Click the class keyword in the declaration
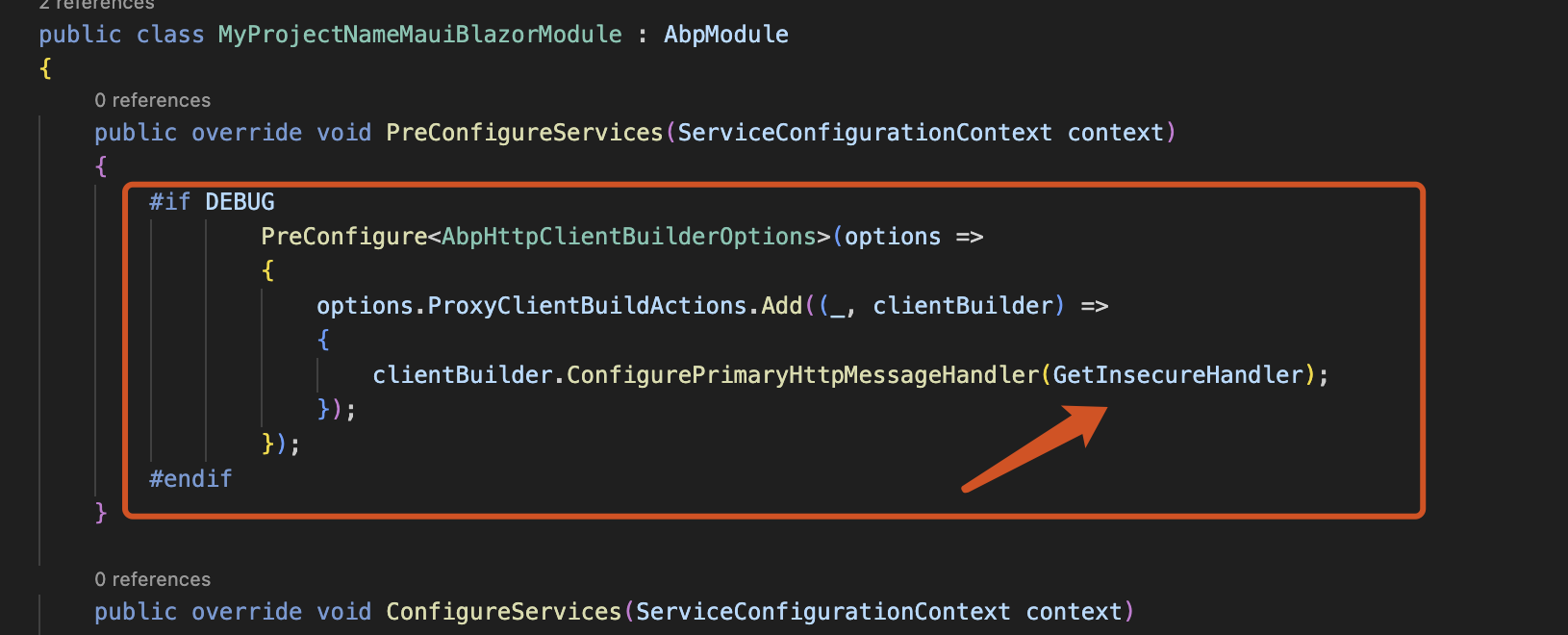 (170, 35)
